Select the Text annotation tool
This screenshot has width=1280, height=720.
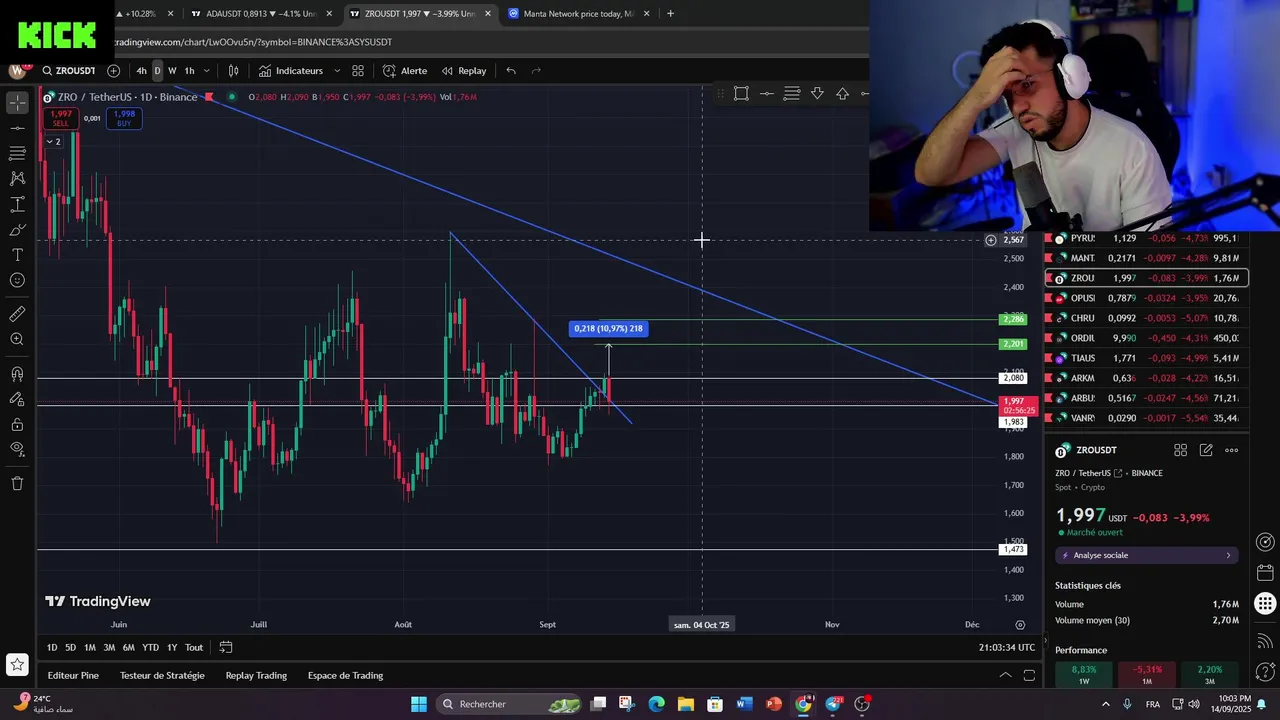click(17, 255)
